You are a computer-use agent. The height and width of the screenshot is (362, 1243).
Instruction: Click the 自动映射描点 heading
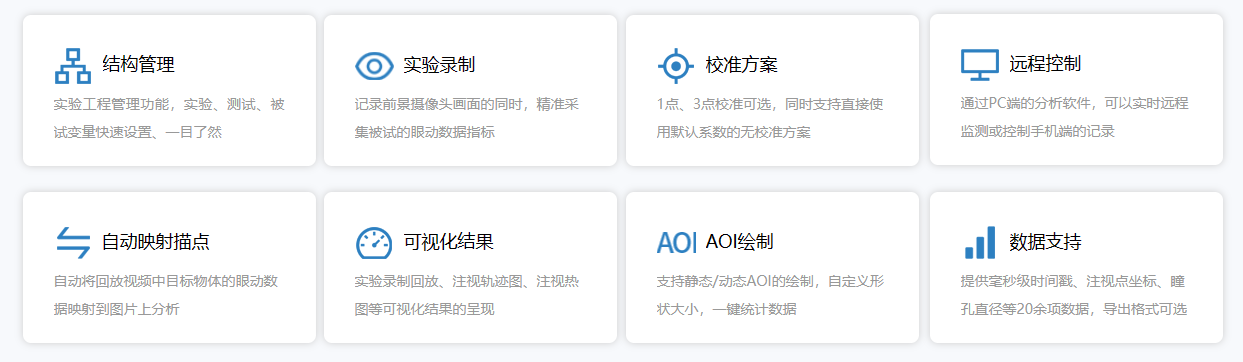click(x=156, y=241)
